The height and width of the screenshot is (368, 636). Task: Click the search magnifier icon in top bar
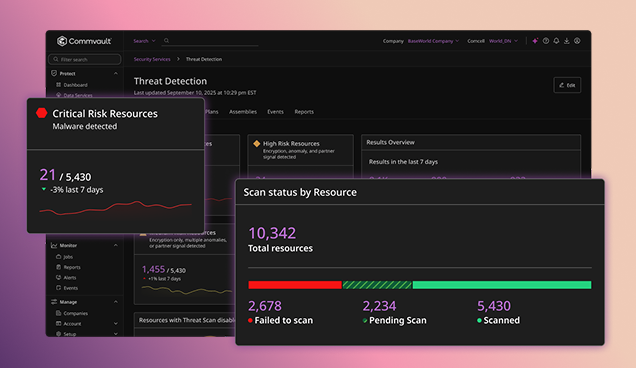pyautogui.click(x=166, y=41)
